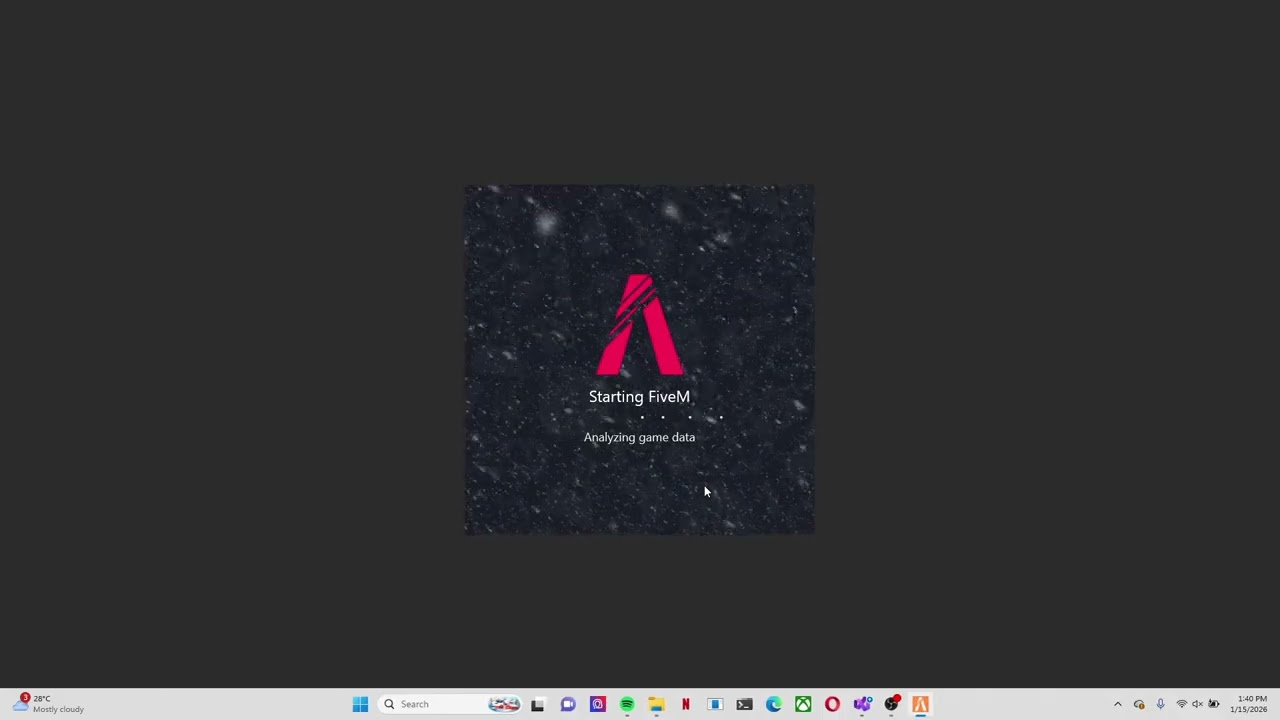Open the purple video camera chat app
This screenshot has height=720, width=1280.
coord(568,704)
